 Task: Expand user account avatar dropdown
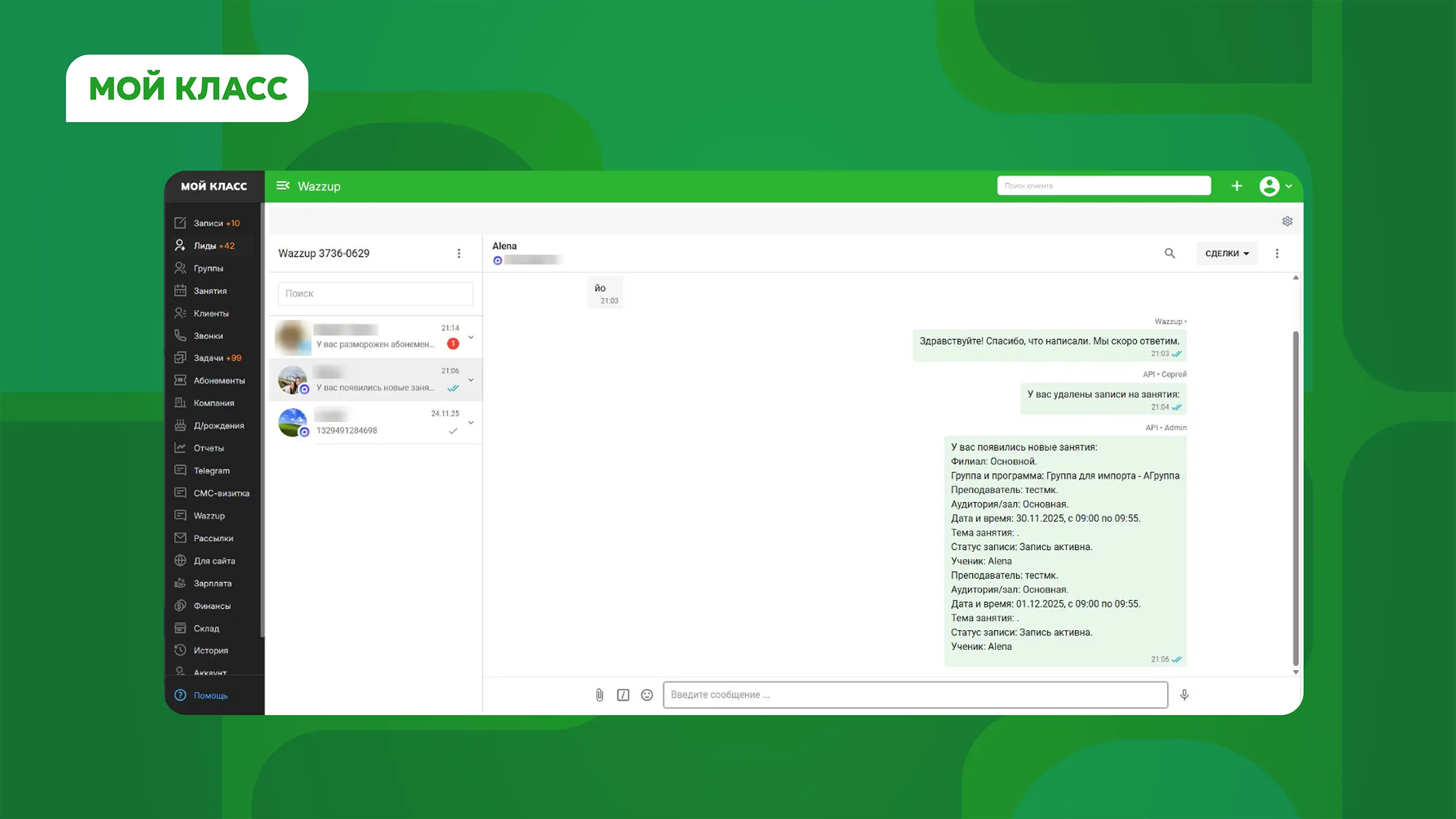pos(1275,186)
